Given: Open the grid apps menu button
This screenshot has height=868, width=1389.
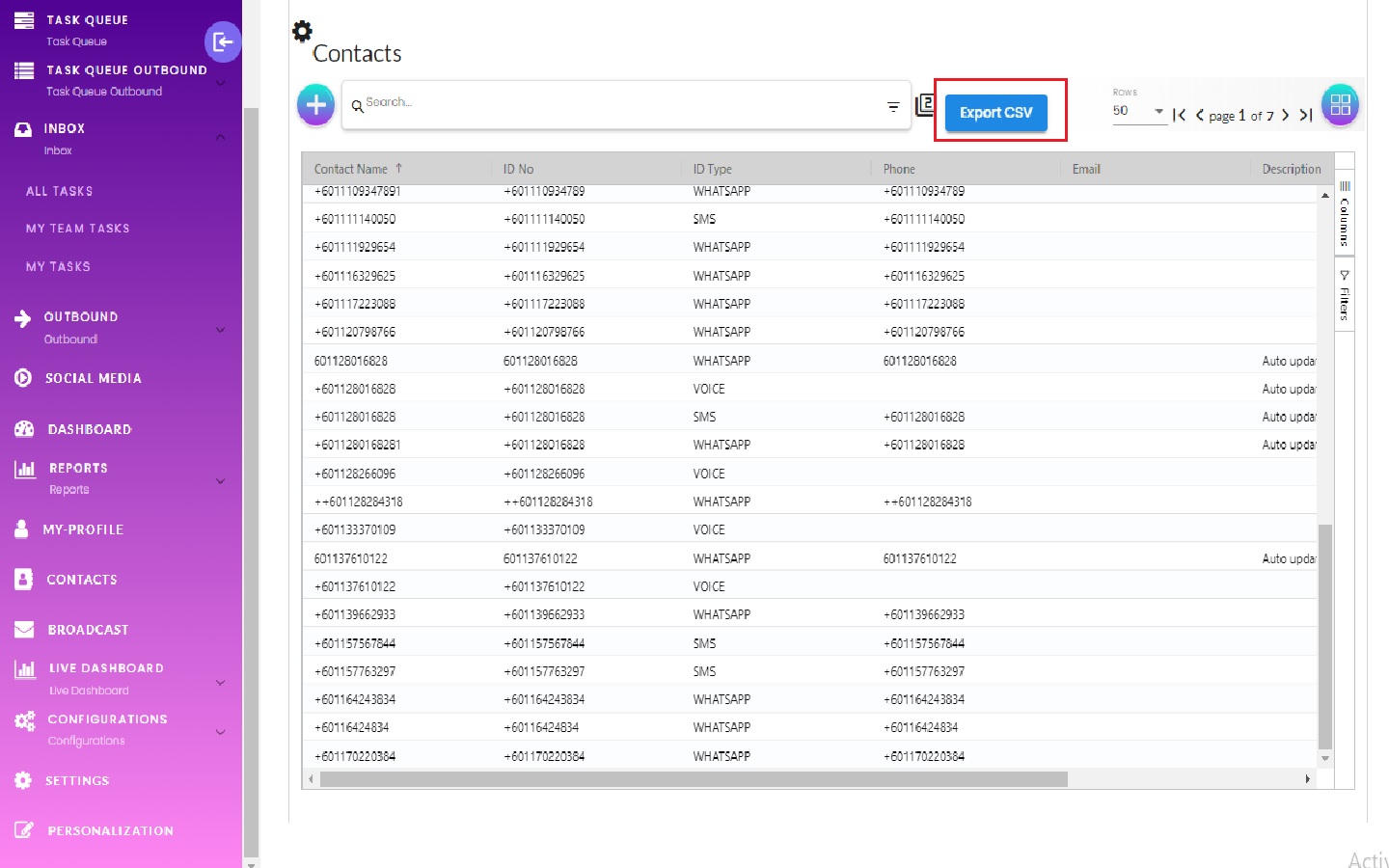Looking at the screenshot, I should (1340, 106).
